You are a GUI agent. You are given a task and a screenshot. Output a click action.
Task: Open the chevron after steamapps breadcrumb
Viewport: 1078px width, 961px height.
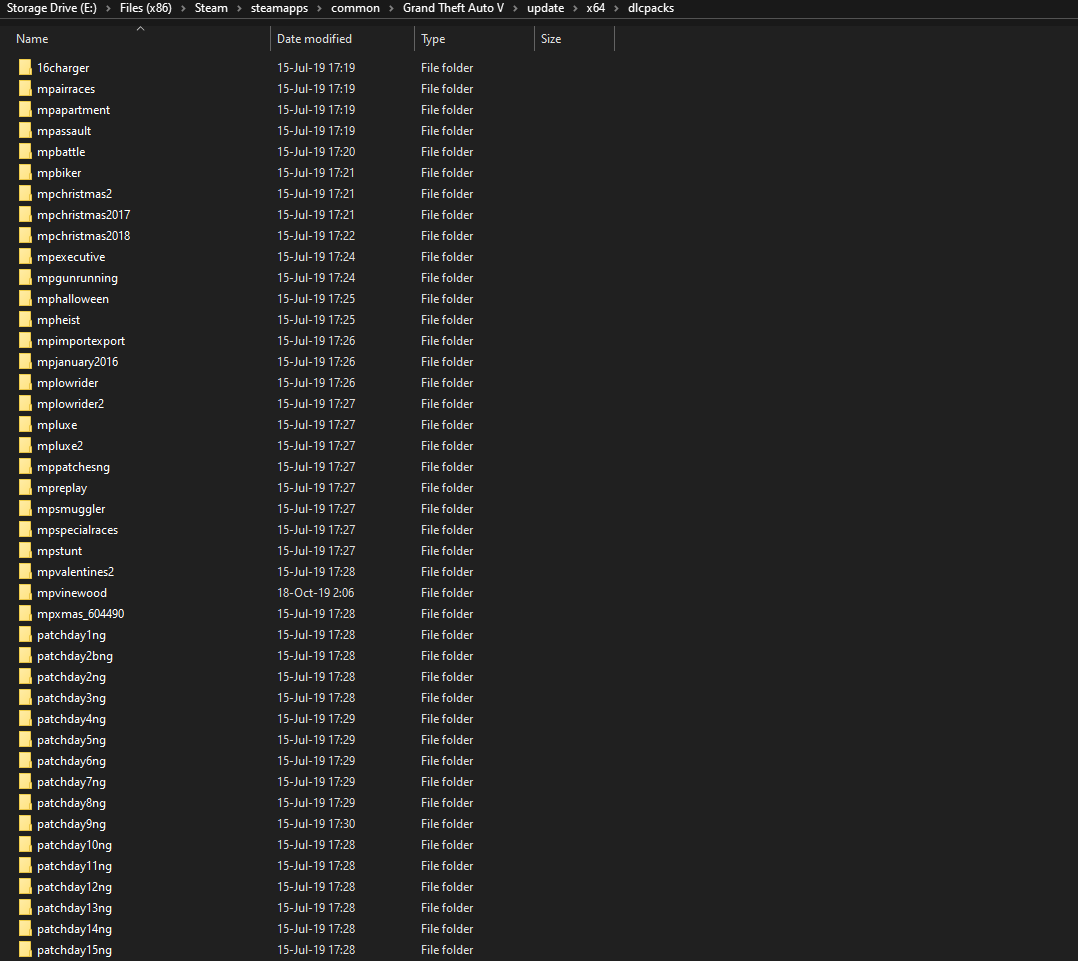320,8
